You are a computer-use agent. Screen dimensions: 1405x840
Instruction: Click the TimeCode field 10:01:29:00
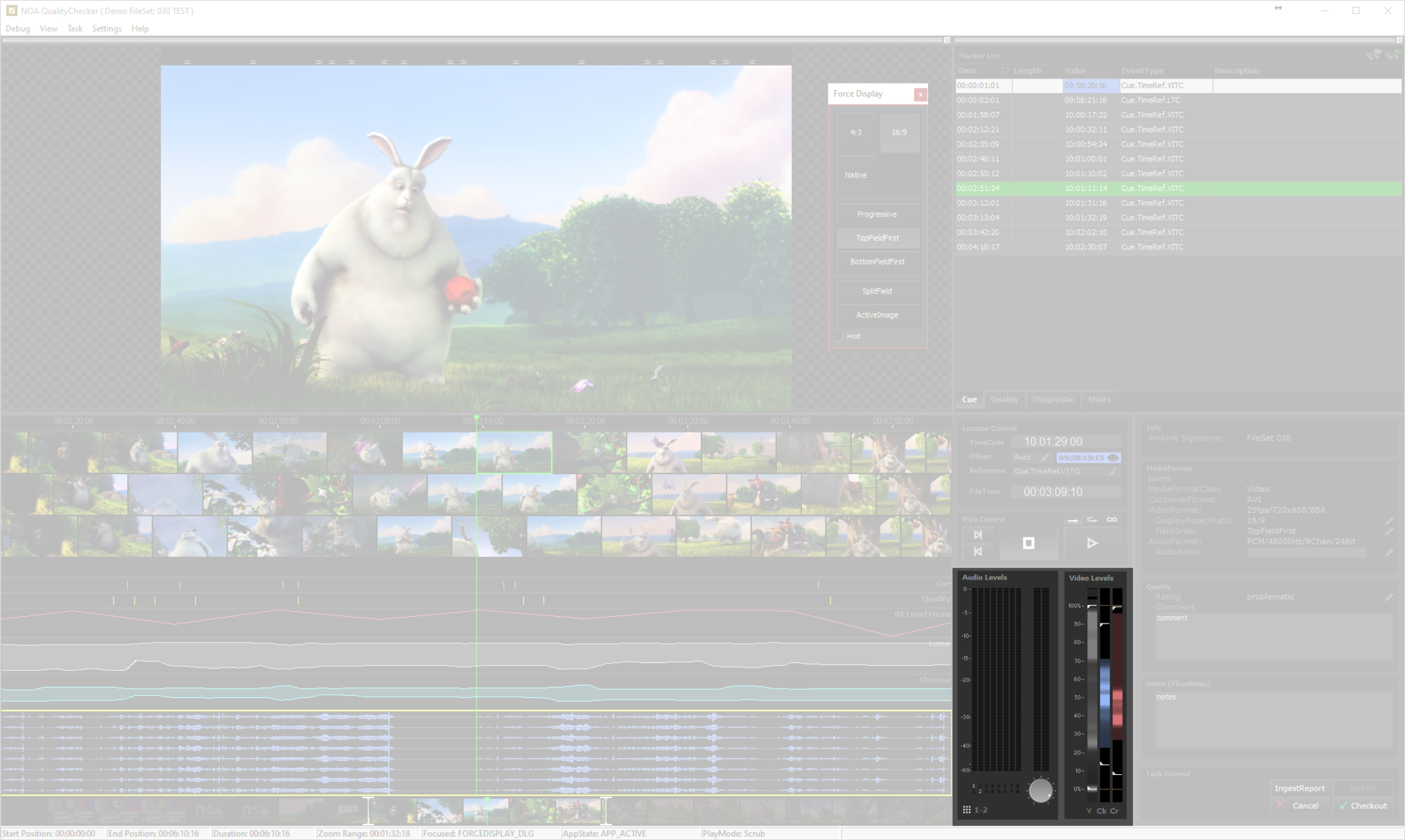(1066, 442)
